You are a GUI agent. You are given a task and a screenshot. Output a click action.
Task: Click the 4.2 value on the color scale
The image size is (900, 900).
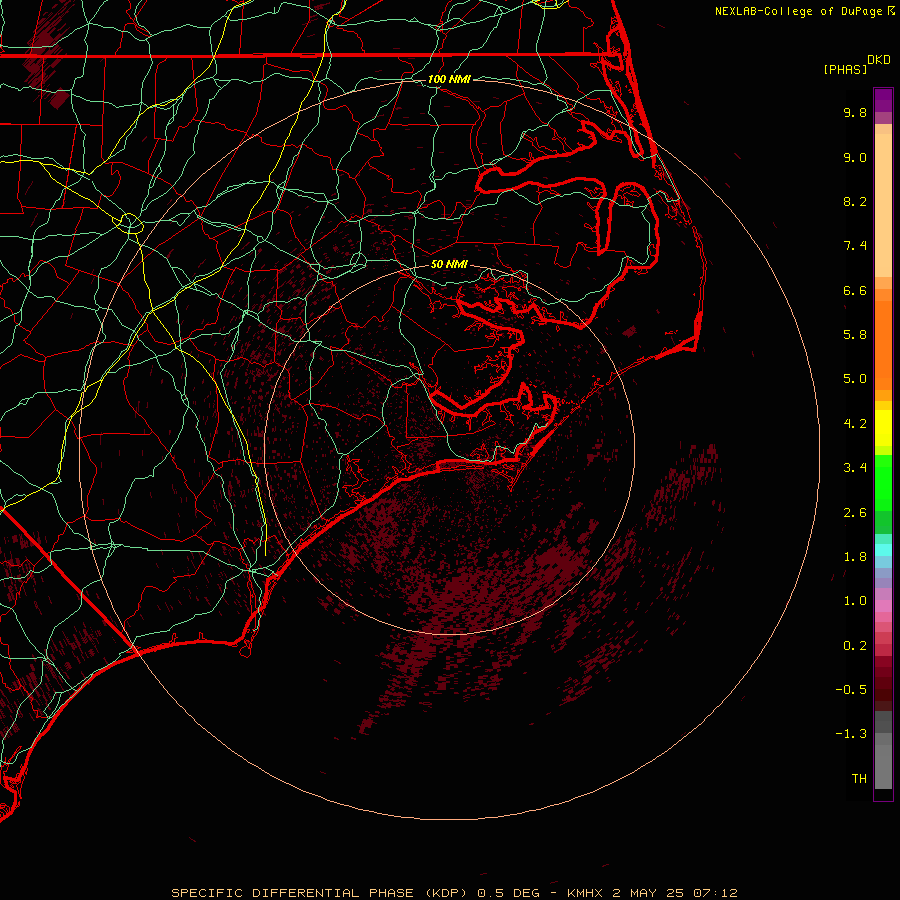click(855, 424)
